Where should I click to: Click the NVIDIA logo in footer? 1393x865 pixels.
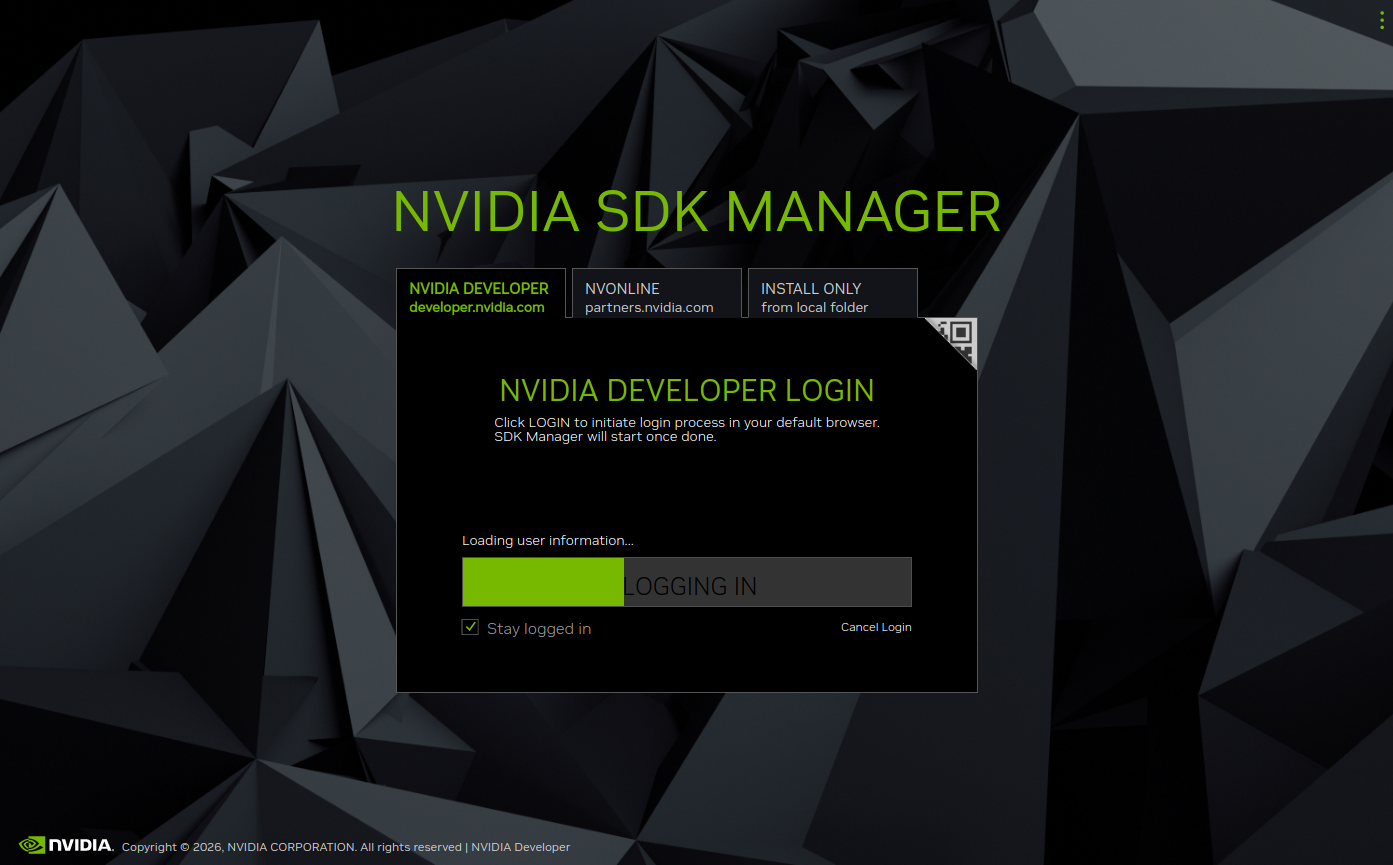pyautogui.click(x=66, y=845)
